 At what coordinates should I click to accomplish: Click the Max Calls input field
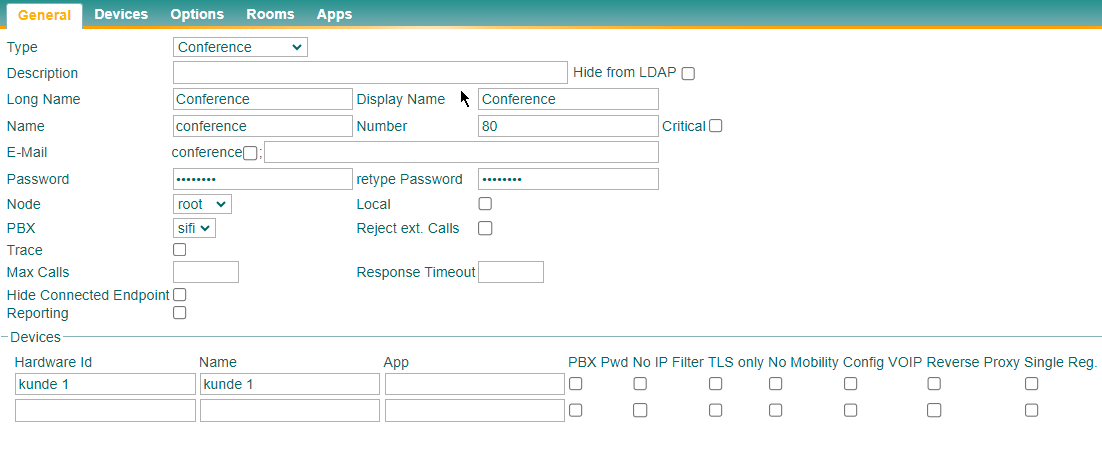click(x=206, y=272)
